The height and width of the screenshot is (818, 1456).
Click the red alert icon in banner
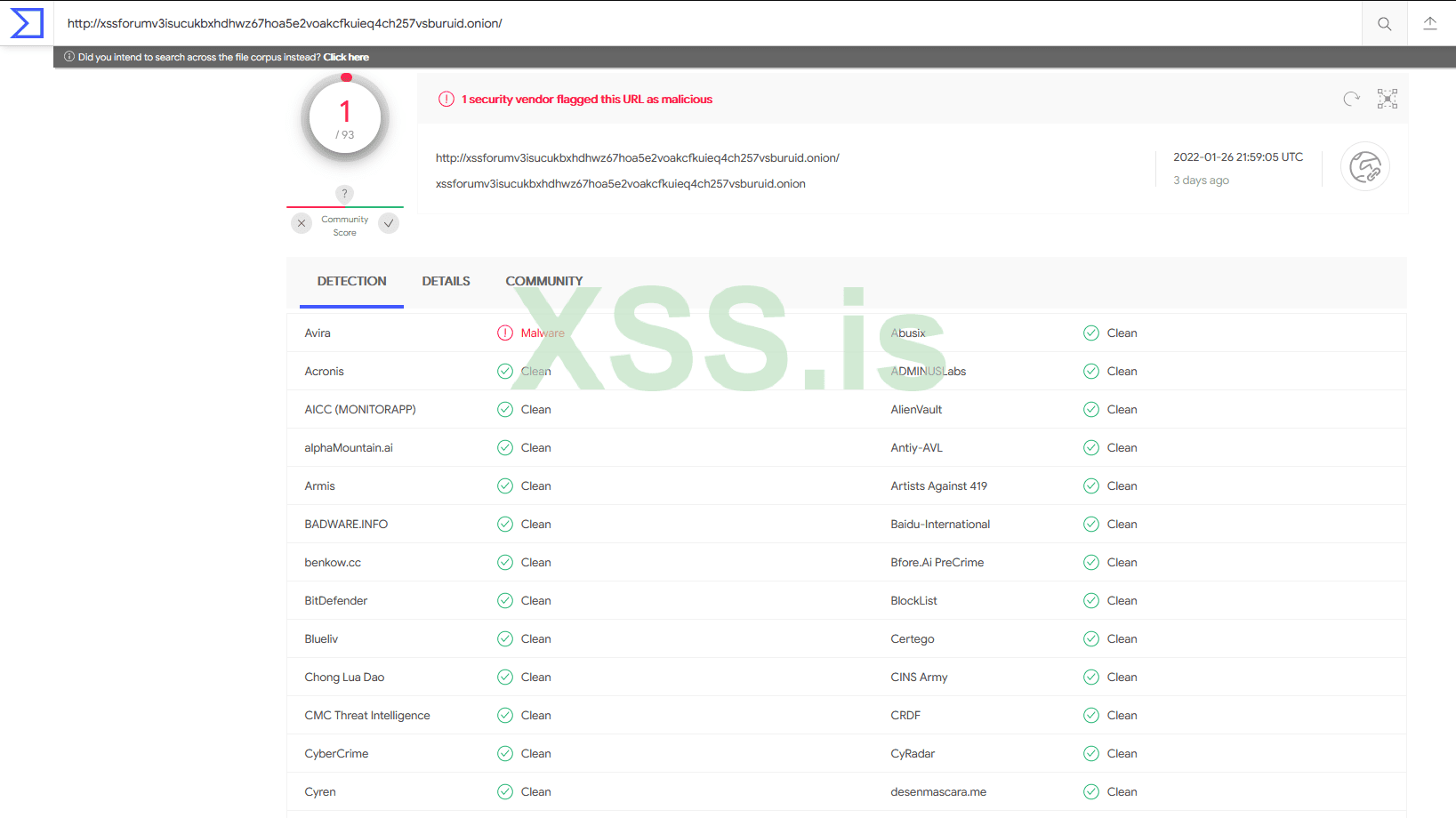point(446,99)
